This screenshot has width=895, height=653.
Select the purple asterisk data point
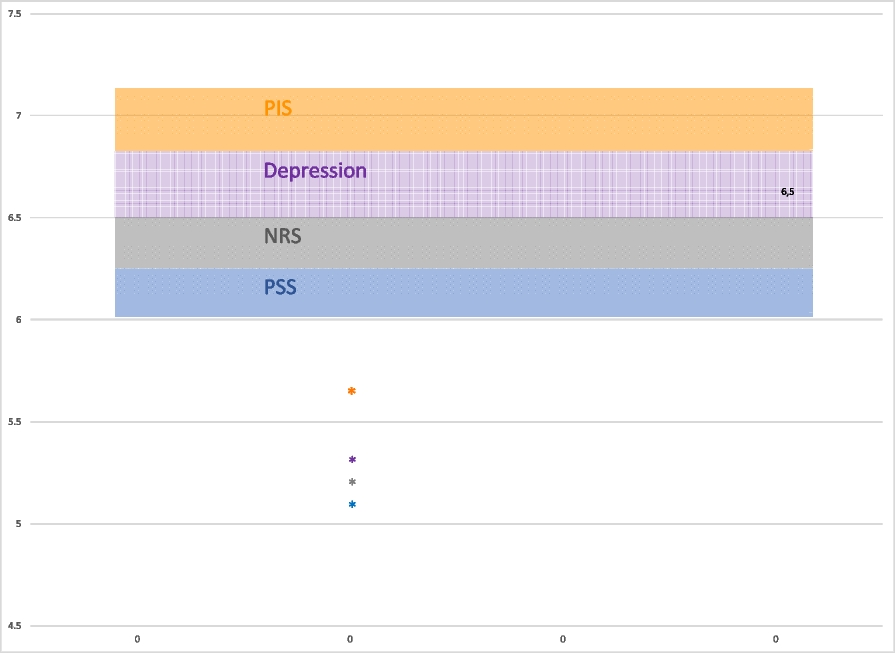click(352, 460)
